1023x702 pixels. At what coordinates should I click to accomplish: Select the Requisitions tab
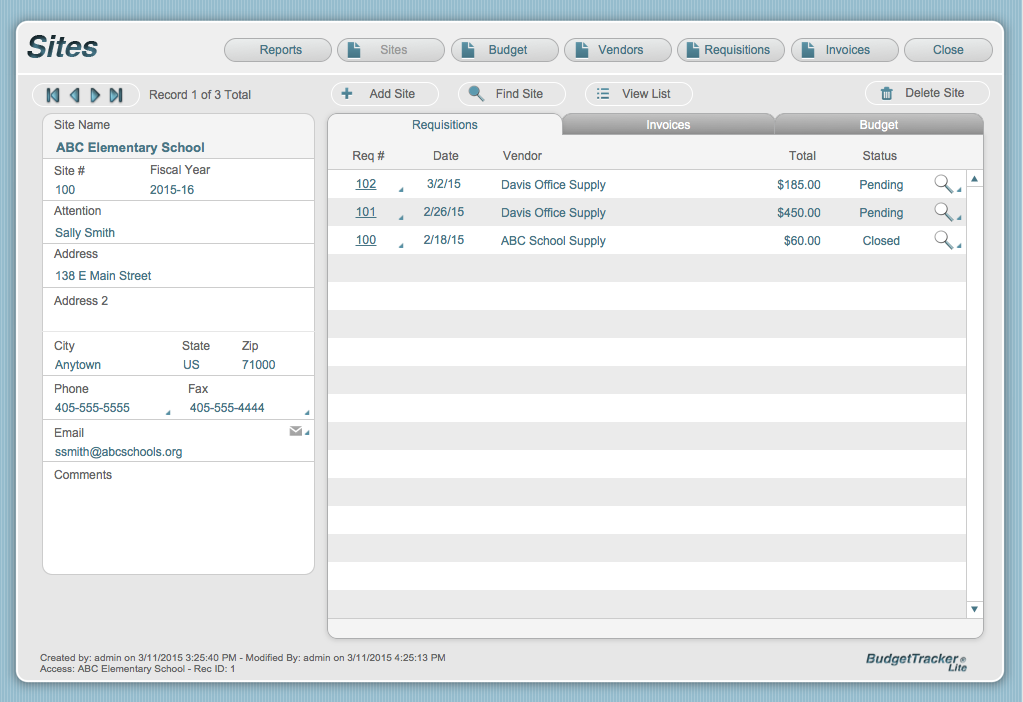click(x=445, y=125)
